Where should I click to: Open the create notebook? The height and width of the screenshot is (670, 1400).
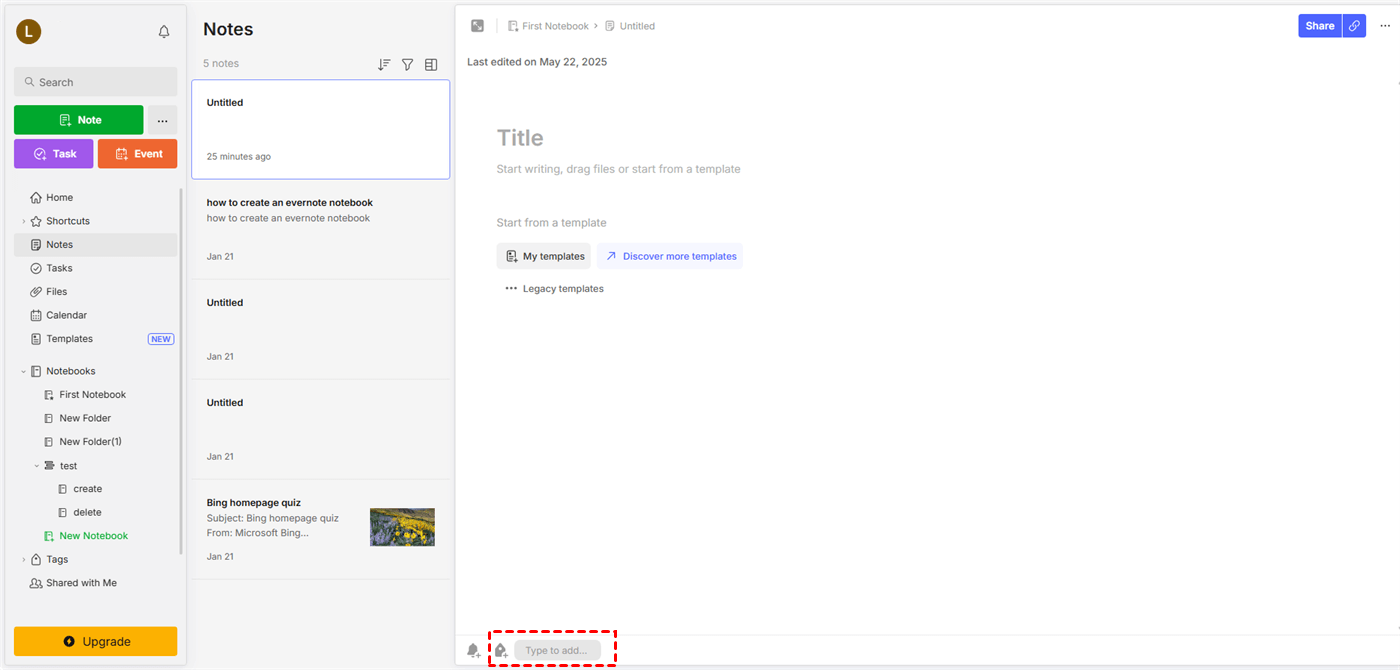88,489
